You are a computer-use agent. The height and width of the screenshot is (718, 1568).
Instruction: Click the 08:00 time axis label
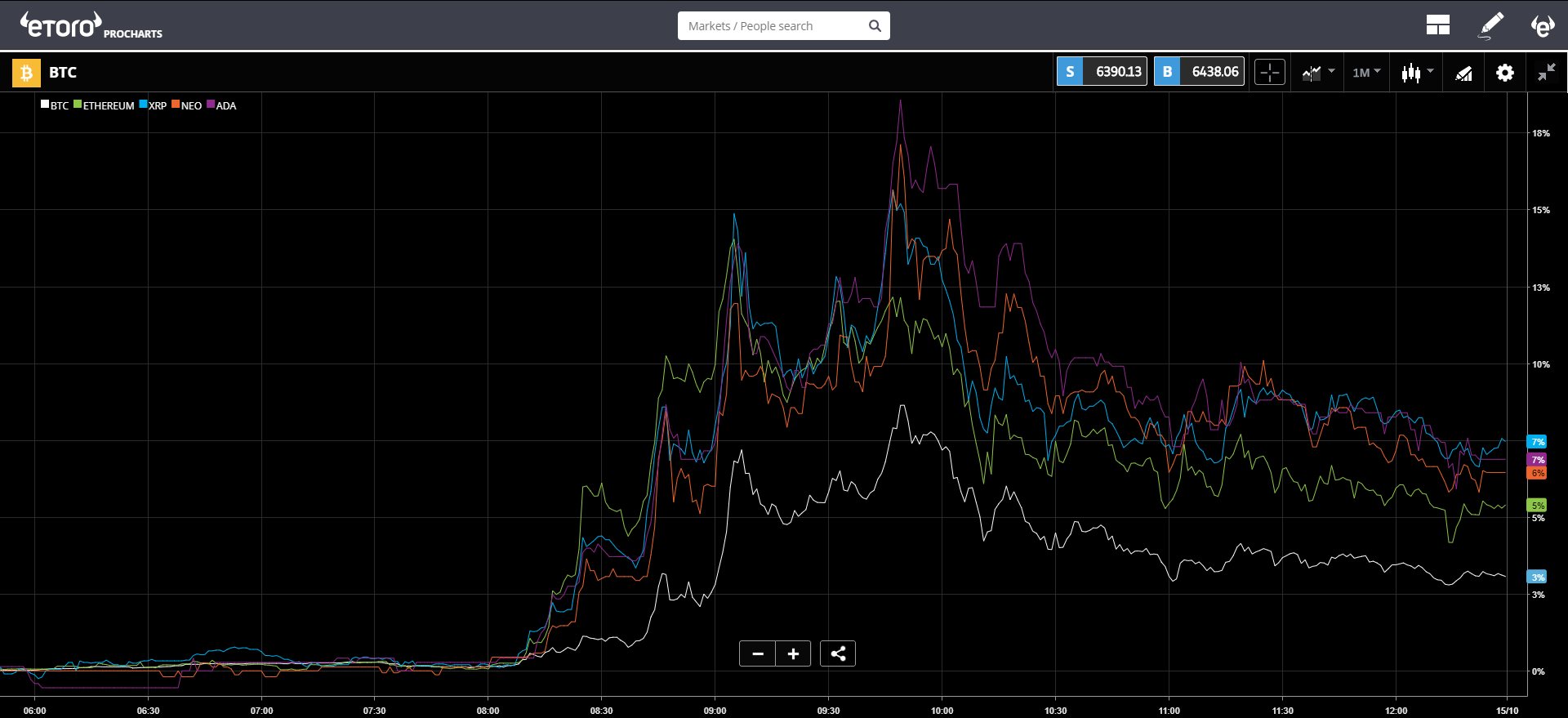pos(488,711)
